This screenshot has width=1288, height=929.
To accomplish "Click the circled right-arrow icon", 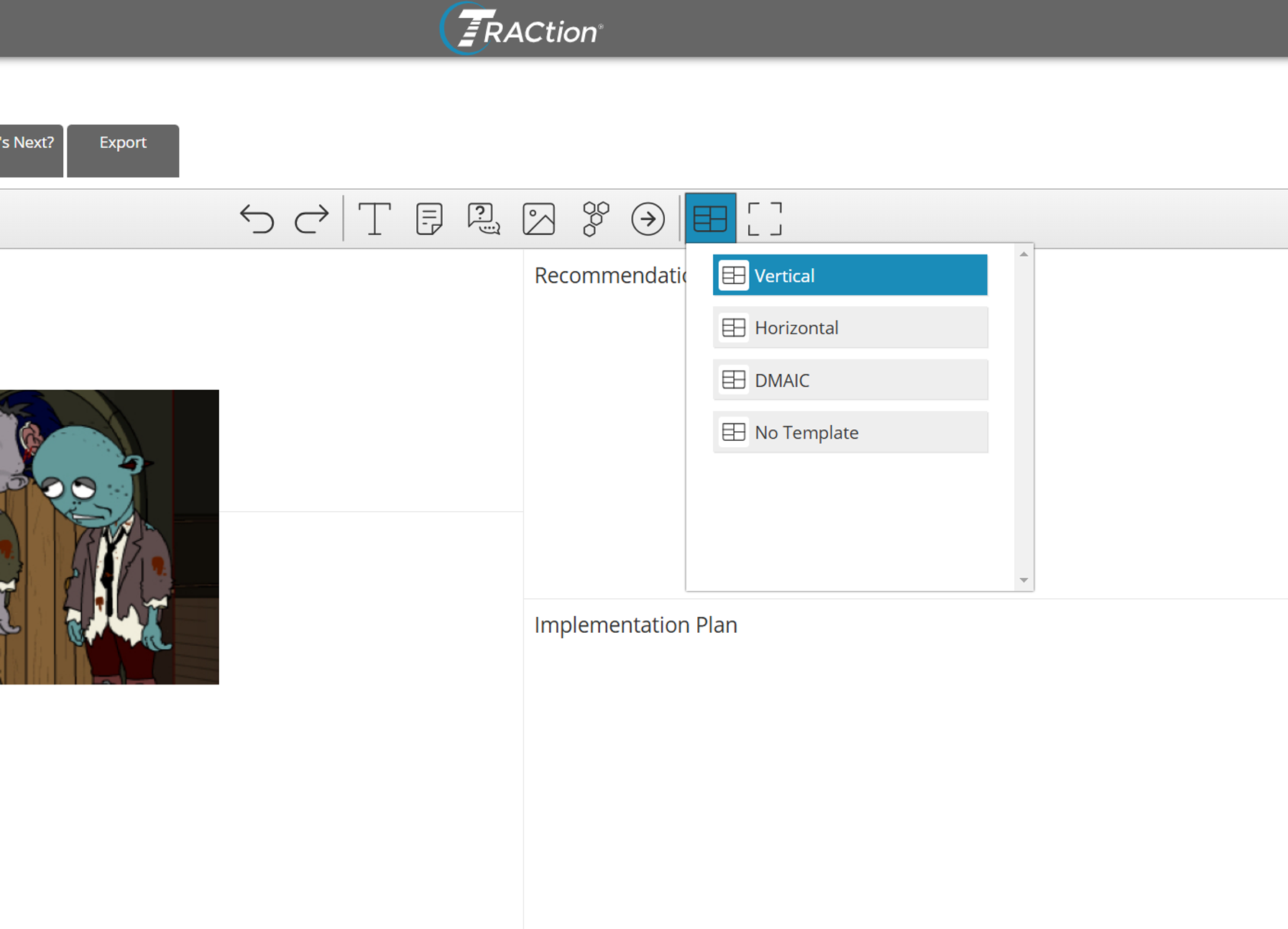I will click(x=648, y=219).
